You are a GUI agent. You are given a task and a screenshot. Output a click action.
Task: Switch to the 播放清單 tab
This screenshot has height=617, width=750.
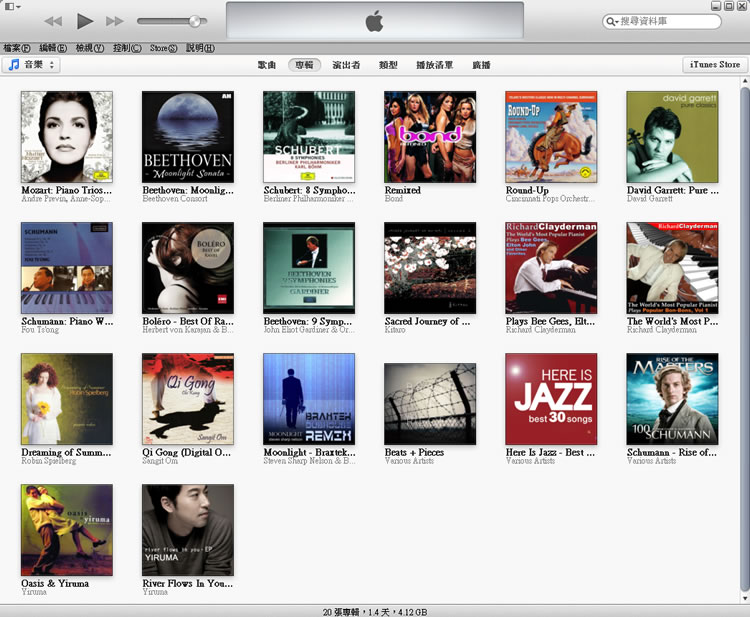pos(434,65)
